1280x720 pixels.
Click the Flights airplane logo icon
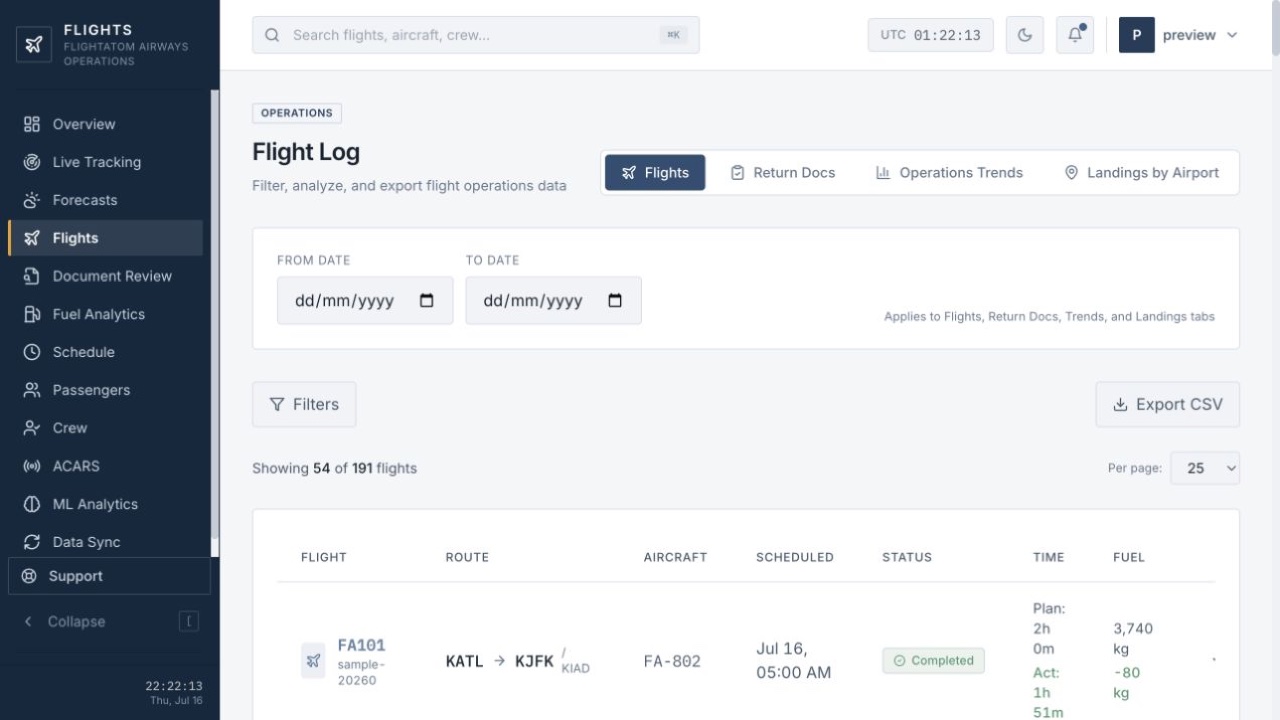pyautogui.click(x=34, y=45)
